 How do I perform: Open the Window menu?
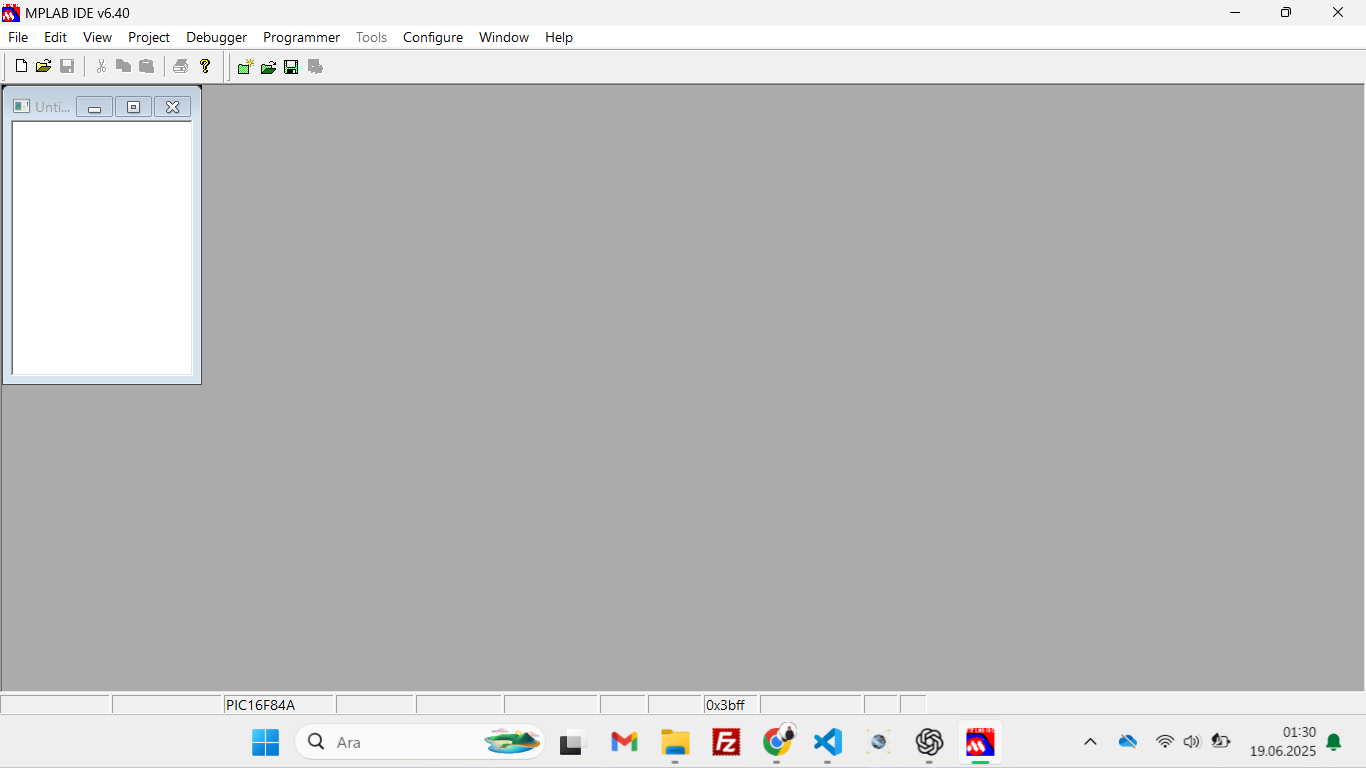pyautogui.click(x=504, y=37)
